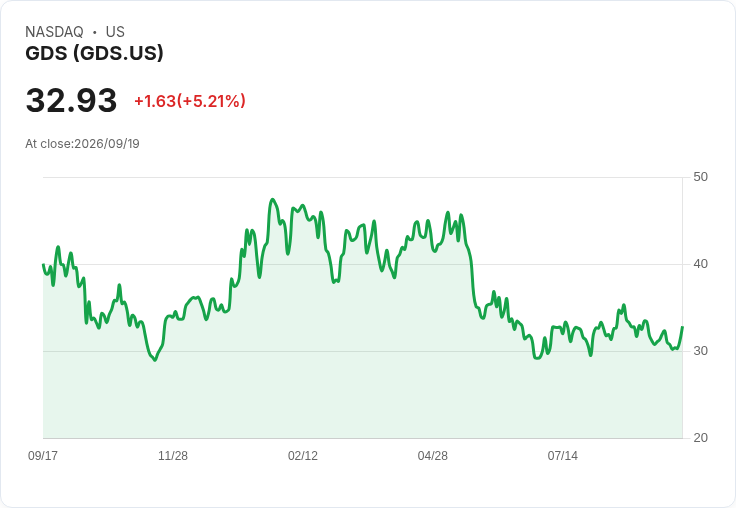Click the chart line's starting point at 09/17

(43, 265)
